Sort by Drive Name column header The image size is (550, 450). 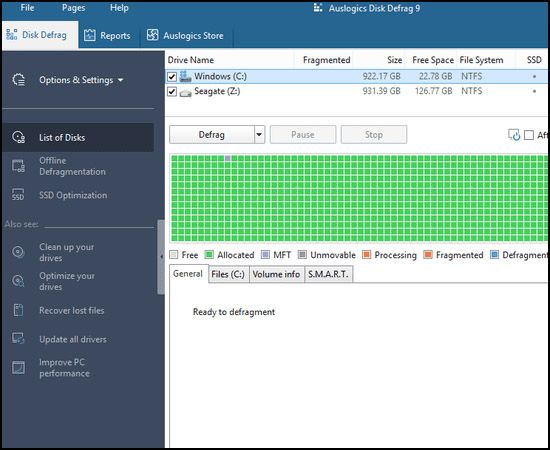pos(191,60)
